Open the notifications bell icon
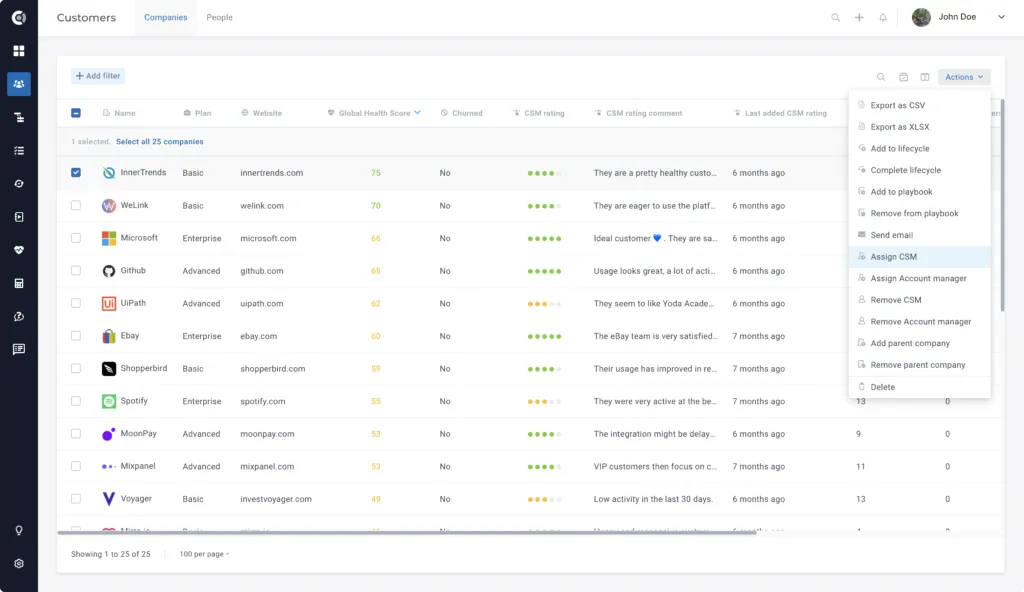This screenshot has height=592, width=1024. tap(883, 18)
